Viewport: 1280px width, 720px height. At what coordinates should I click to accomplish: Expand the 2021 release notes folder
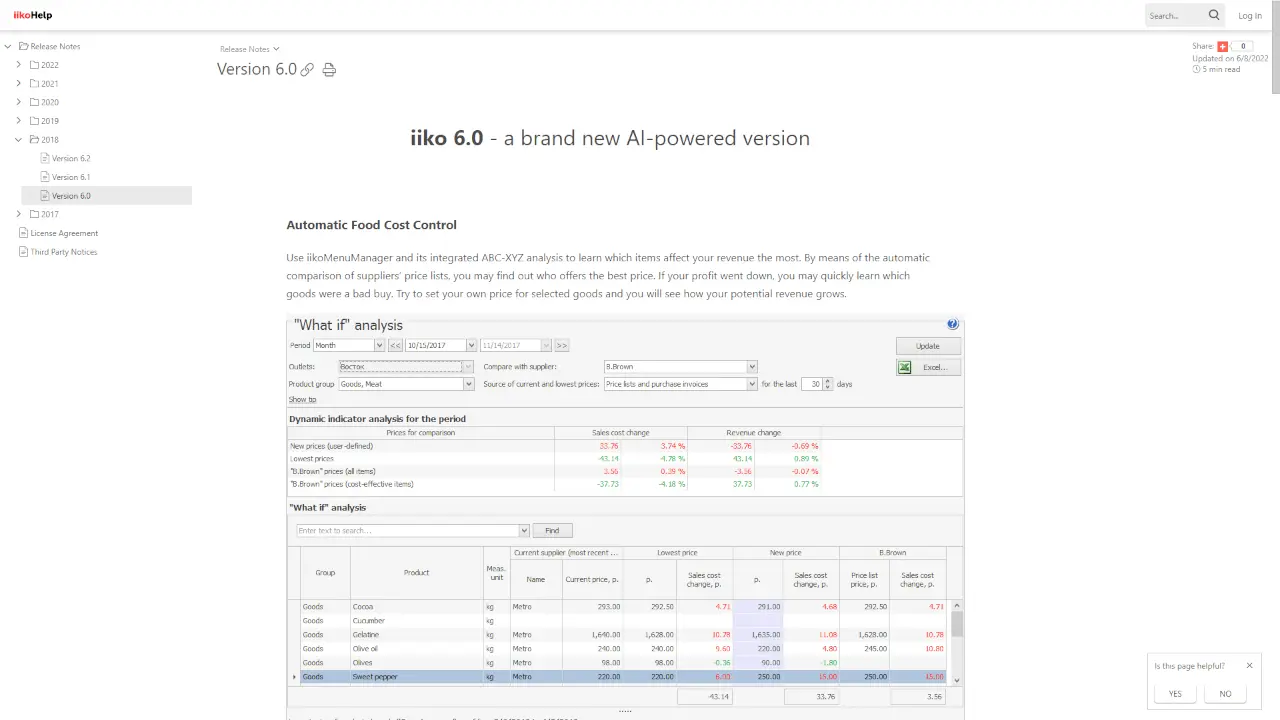(19, 84)
